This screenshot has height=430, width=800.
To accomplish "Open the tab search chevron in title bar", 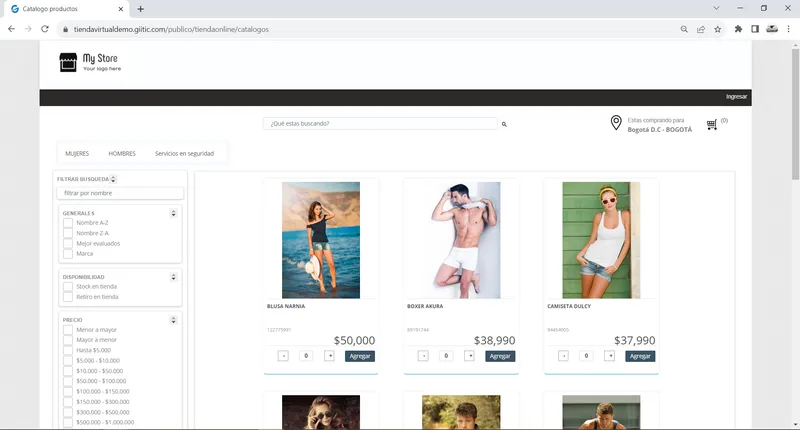I will coord(716,8).
